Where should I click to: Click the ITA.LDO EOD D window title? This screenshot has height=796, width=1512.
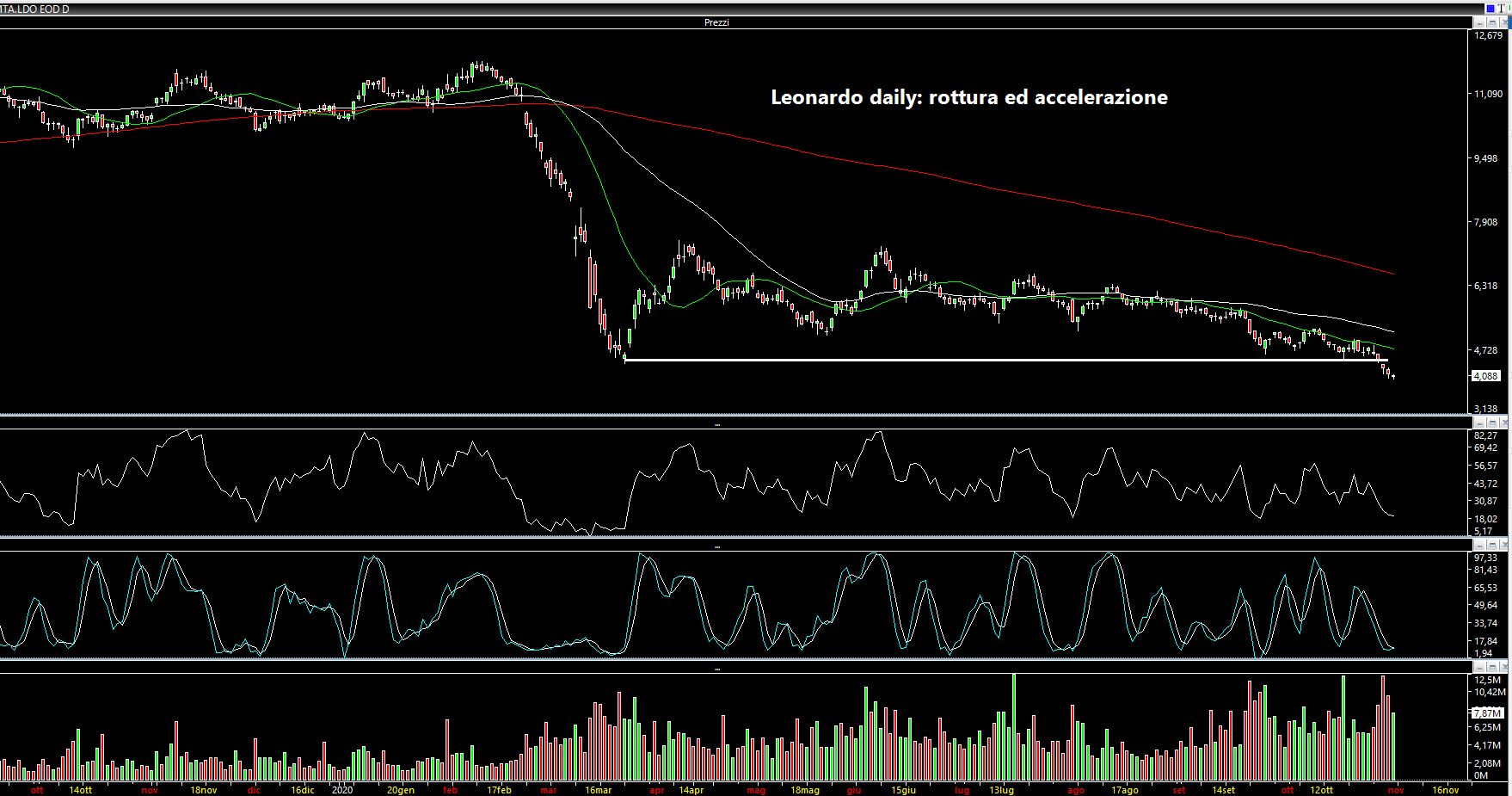pyautogui.click(x=35, y=9)
